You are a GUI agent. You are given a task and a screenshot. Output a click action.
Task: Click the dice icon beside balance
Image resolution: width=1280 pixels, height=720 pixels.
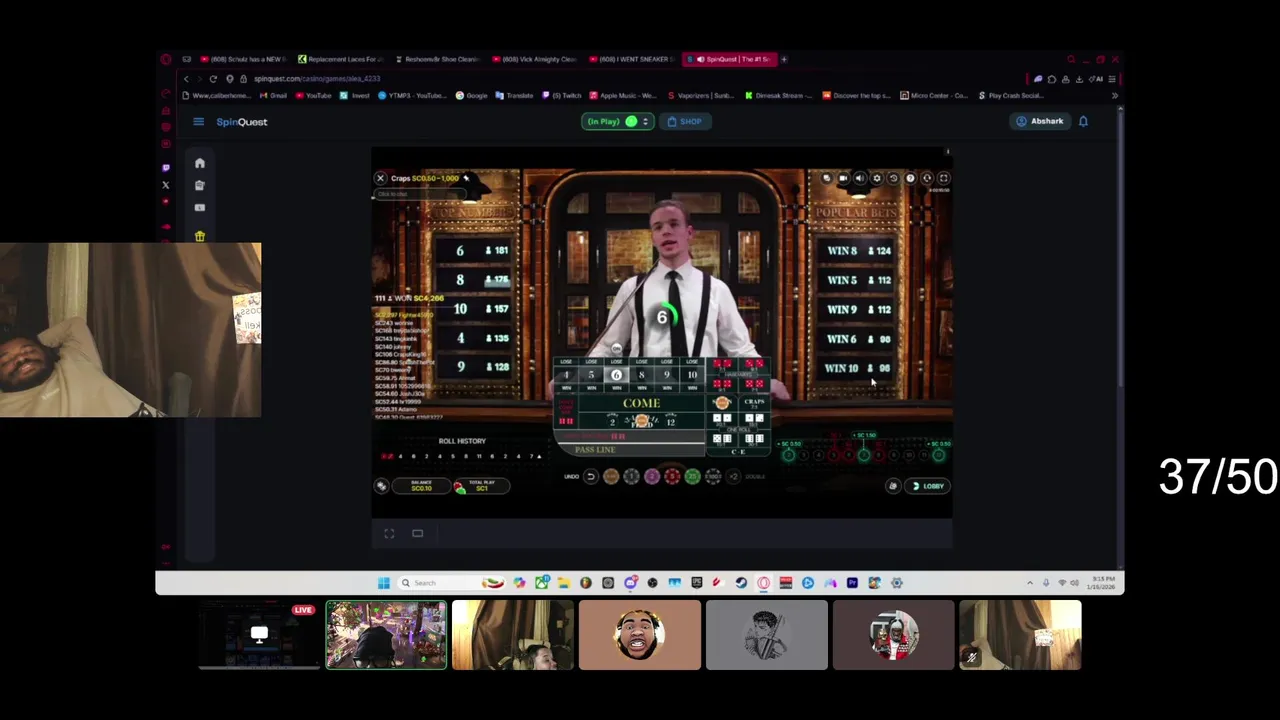(x=381, y=486)
